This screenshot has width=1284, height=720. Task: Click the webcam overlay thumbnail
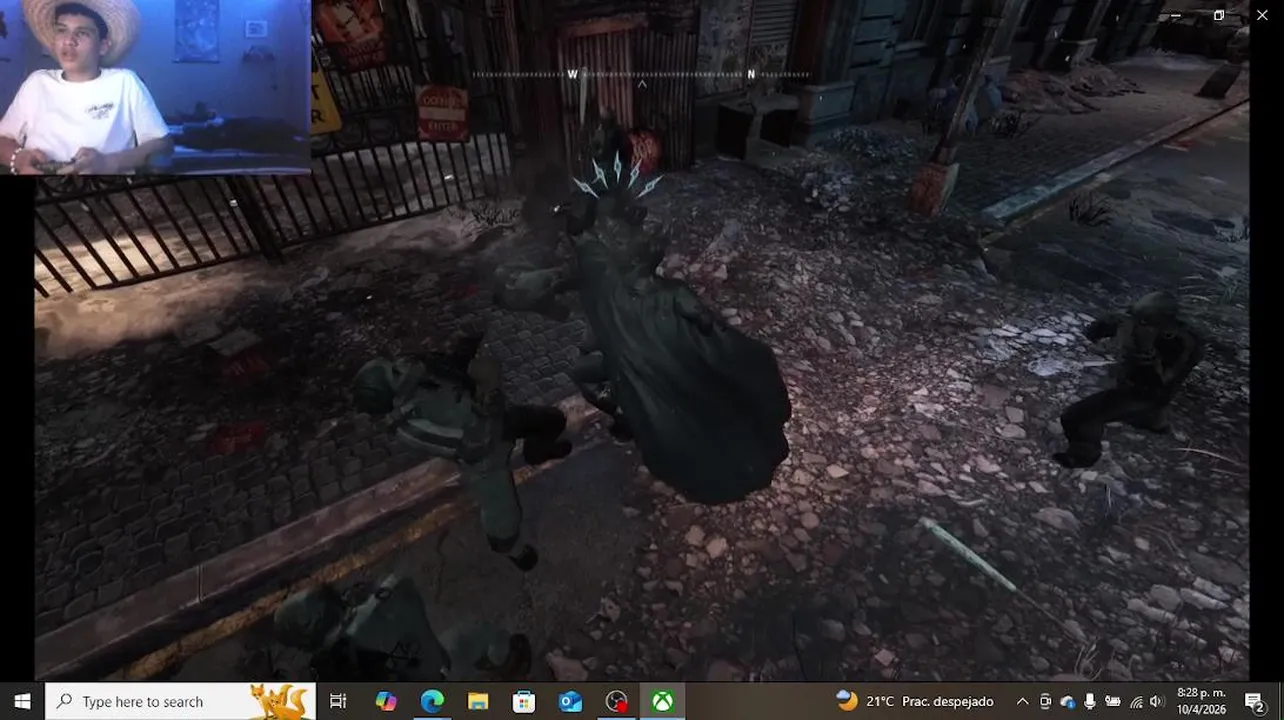click(x=155, y=87)
